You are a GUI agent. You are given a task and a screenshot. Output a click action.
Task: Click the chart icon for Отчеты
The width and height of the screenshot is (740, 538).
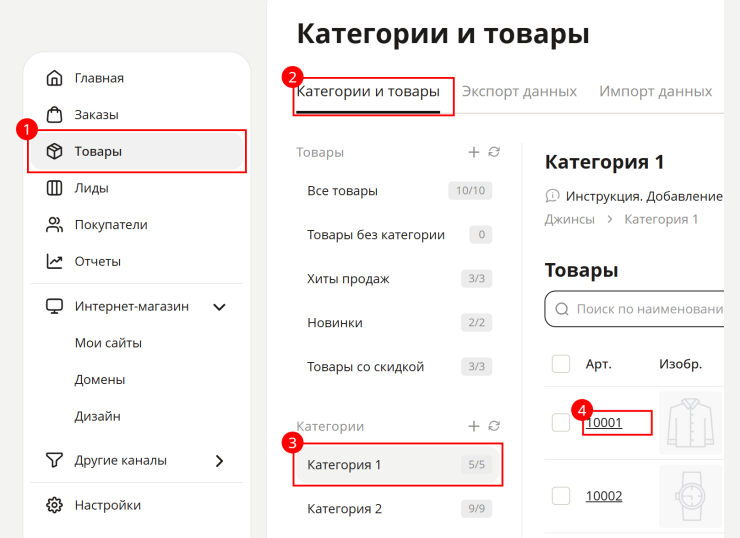tap(54, 261)
